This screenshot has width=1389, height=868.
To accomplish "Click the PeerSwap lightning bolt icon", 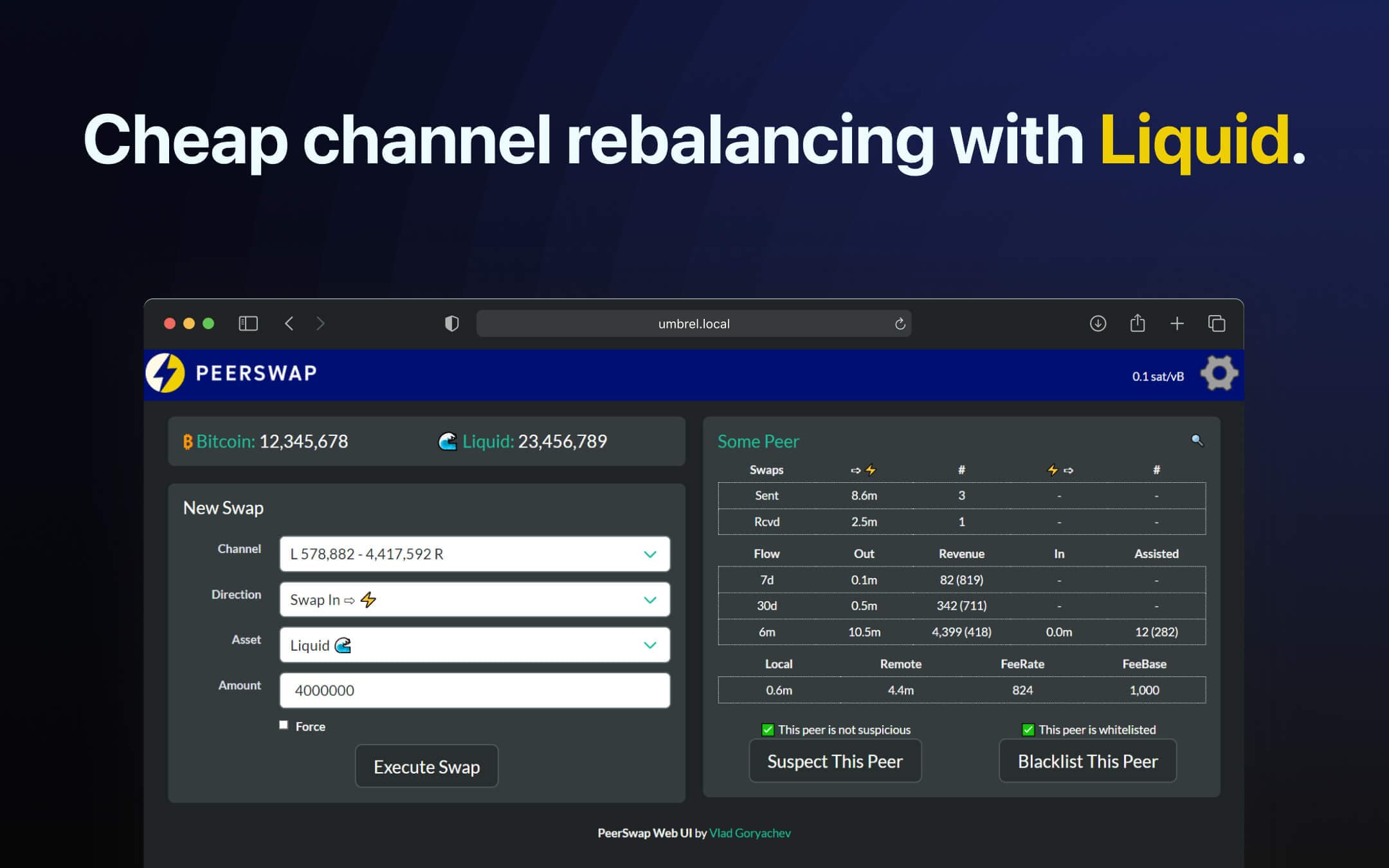I will tap(168, 373).
